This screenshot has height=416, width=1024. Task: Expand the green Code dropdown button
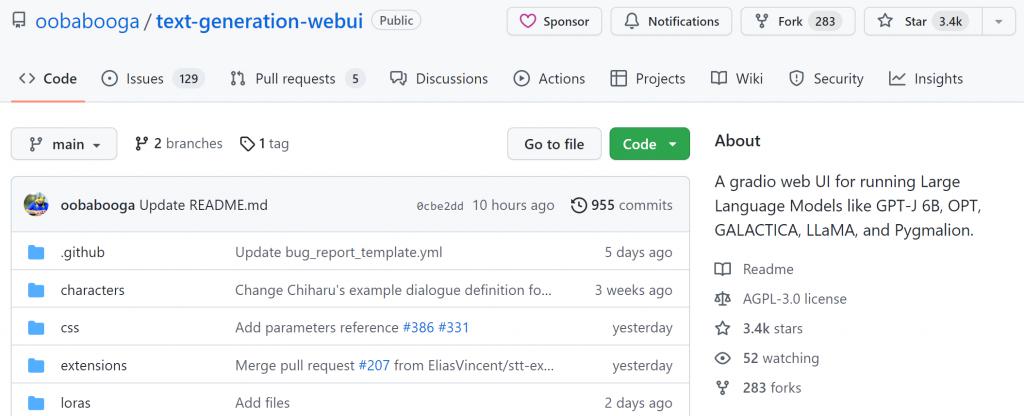click(x=649, y=144)
